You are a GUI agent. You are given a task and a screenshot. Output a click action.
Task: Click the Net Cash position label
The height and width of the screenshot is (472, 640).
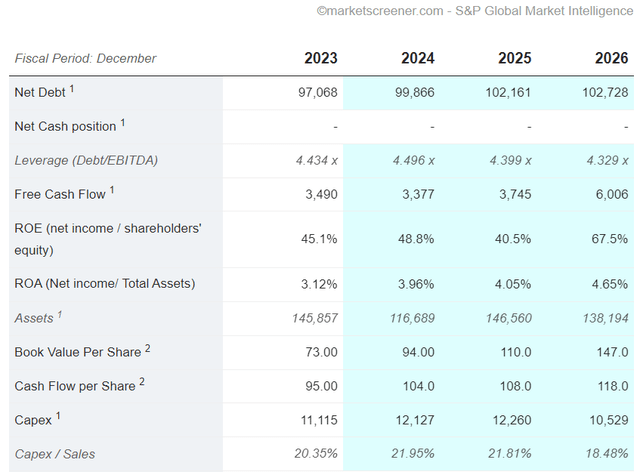point(70,125)
